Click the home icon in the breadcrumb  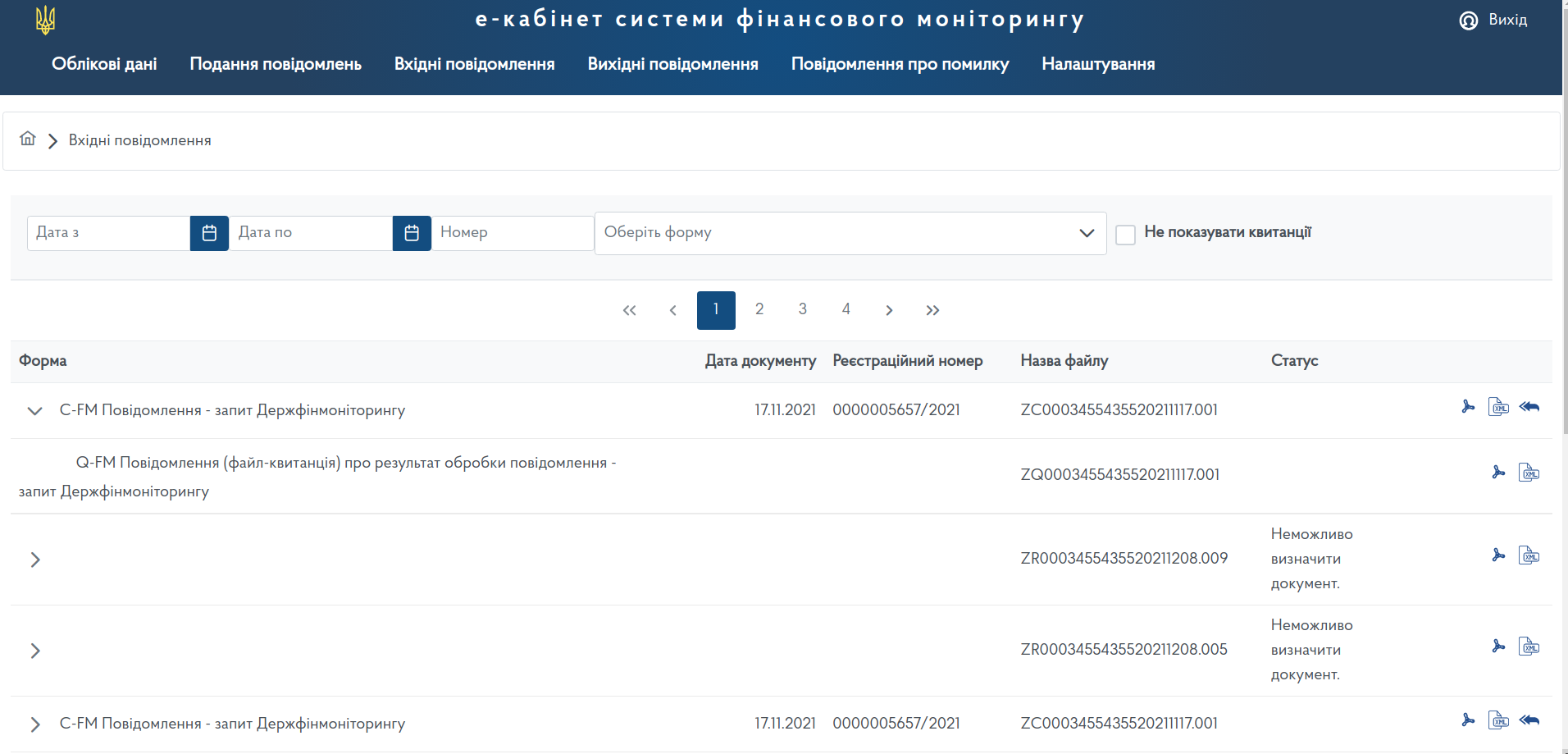pos(28,139)
